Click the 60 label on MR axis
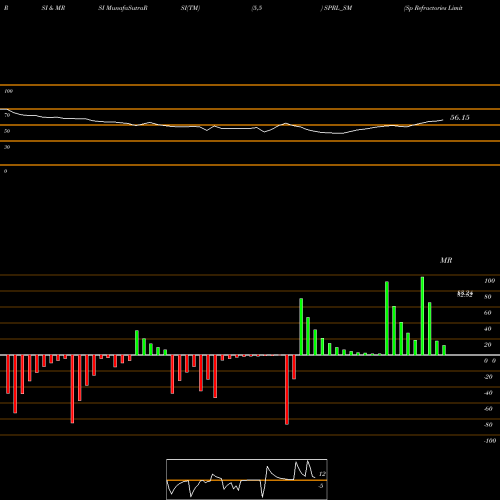This screenshot has height=500, width=500. tap(488, 313)
